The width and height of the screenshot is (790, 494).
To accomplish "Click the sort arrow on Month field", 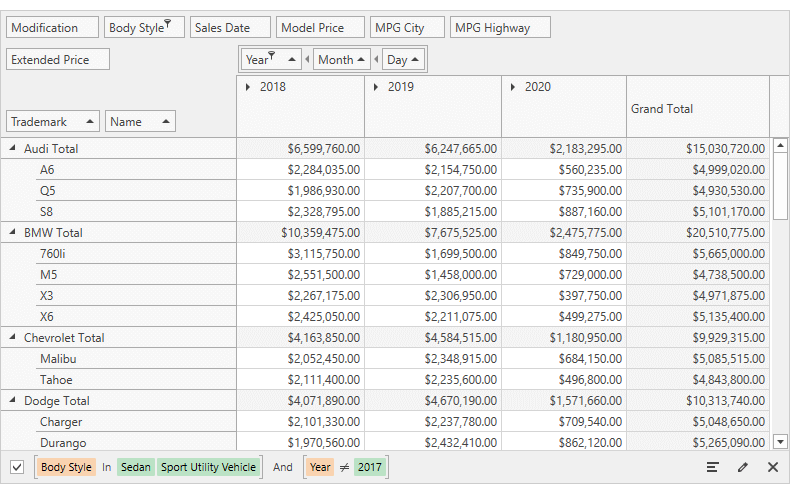I will coord(361,60).
